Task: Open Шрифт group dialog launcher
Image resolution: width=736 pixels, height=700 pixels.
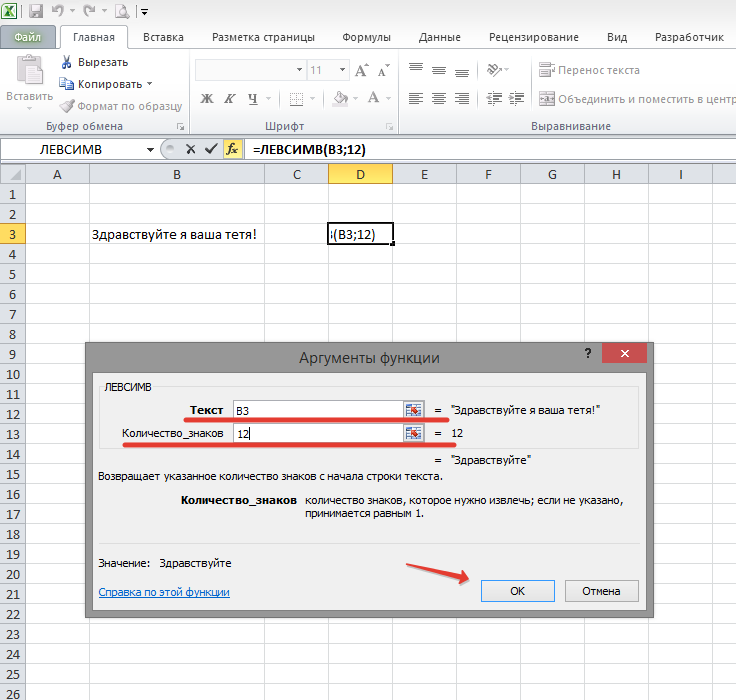Action: pos(389,126)
